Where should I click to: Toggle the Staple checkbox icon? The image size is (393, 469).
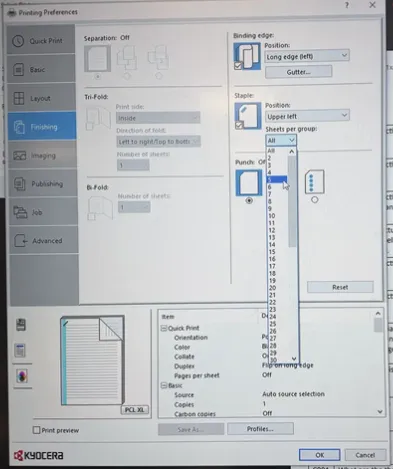point(239,125)
